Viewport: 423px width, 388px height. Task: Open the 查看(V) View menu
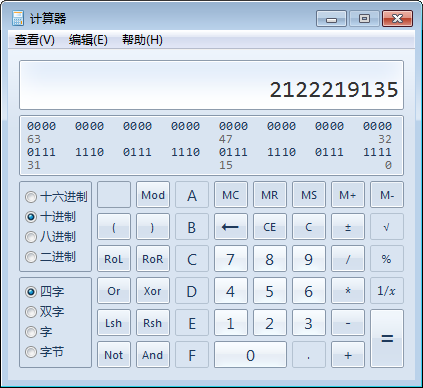coord(35,40)
